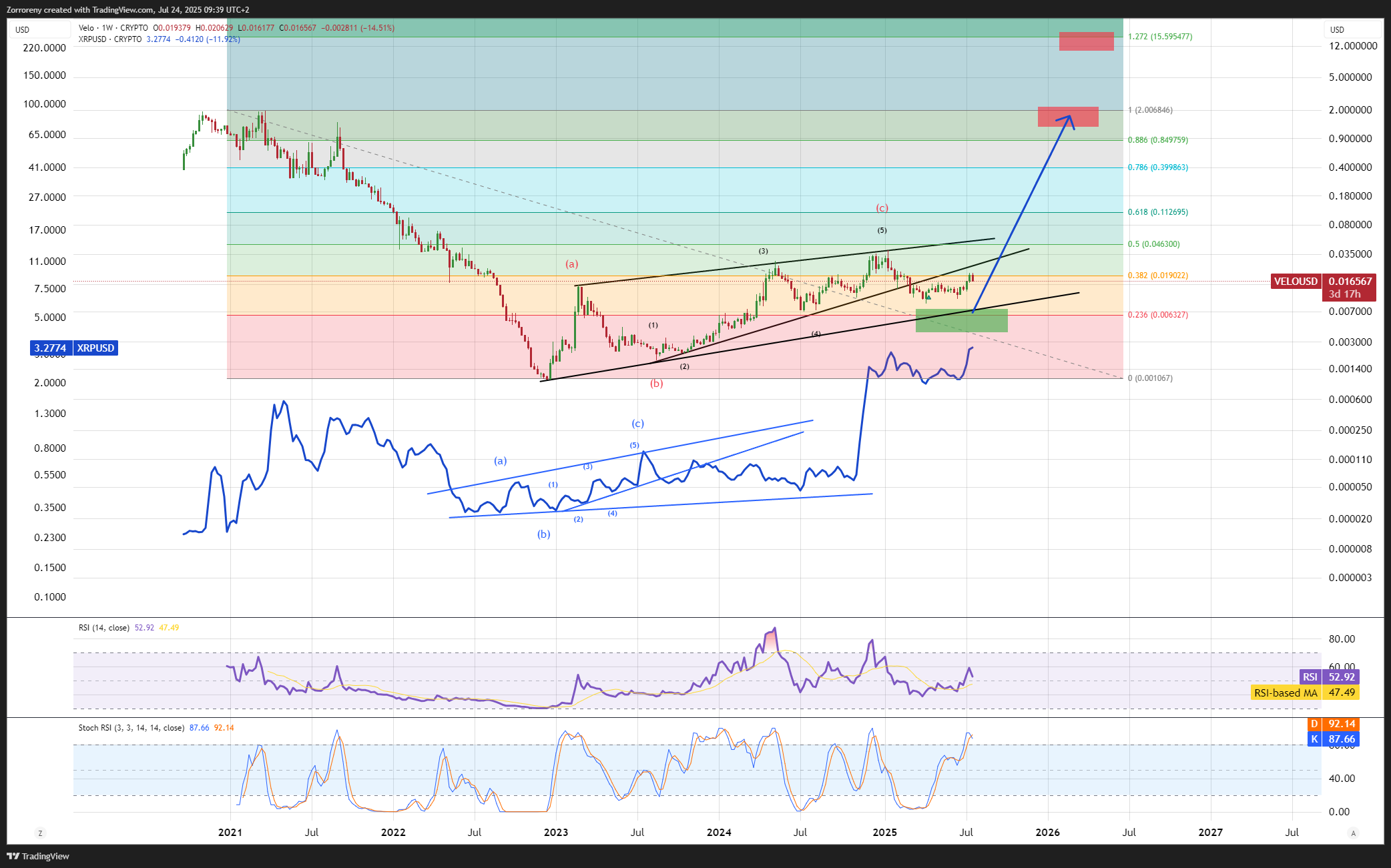
Task: Select the red target box at 1.272 level
Action: [x=1087, y=41]
